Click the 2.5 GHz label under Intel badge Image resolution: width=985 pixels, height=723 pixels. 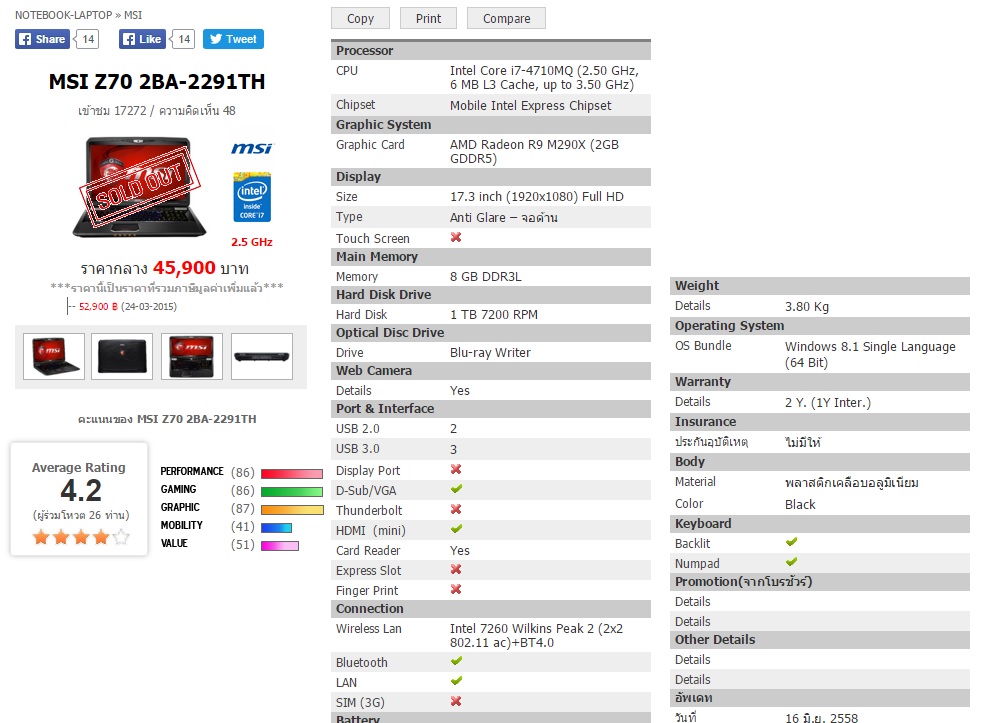tap(251, 242)
